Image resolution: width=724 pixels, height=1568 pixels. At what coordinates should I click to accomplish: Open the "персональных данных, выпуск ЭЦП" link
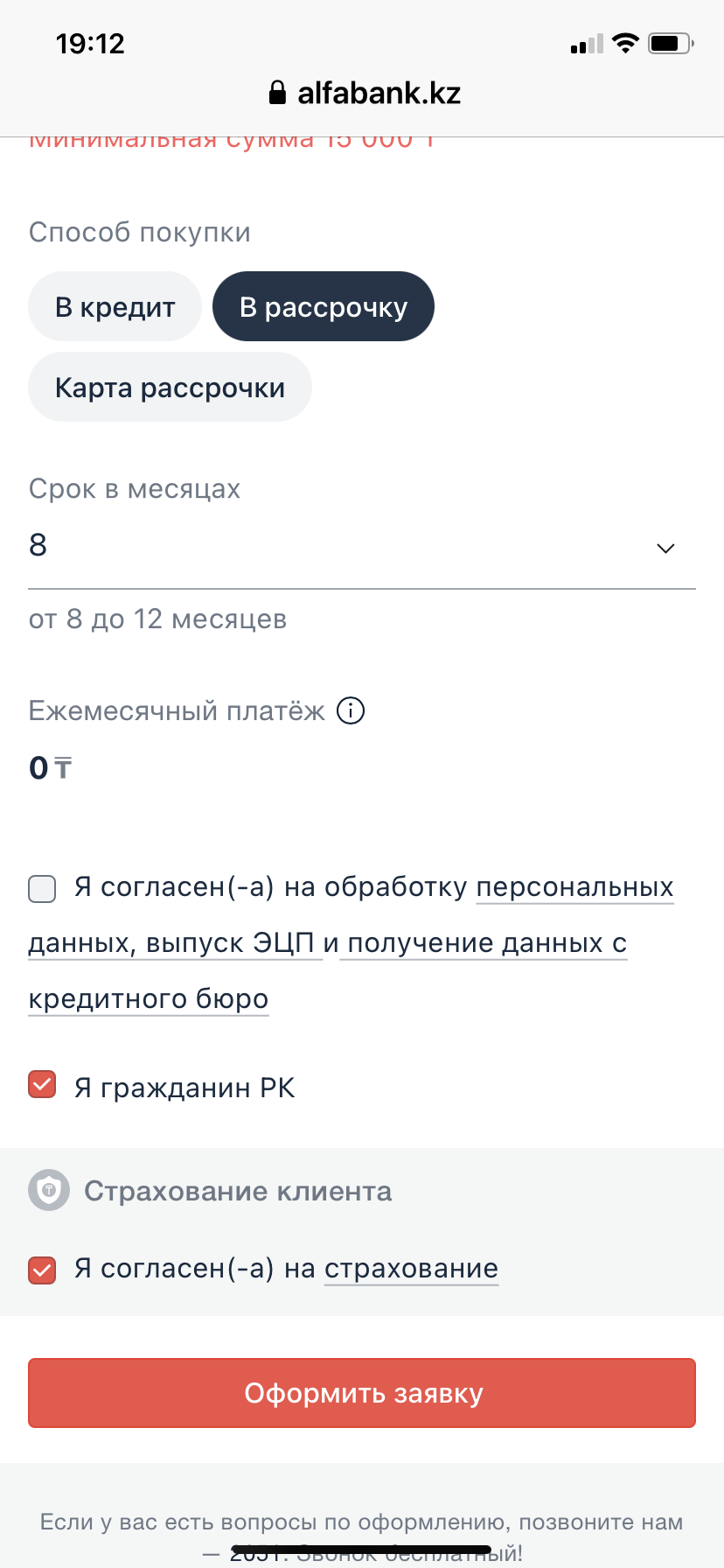574,887
